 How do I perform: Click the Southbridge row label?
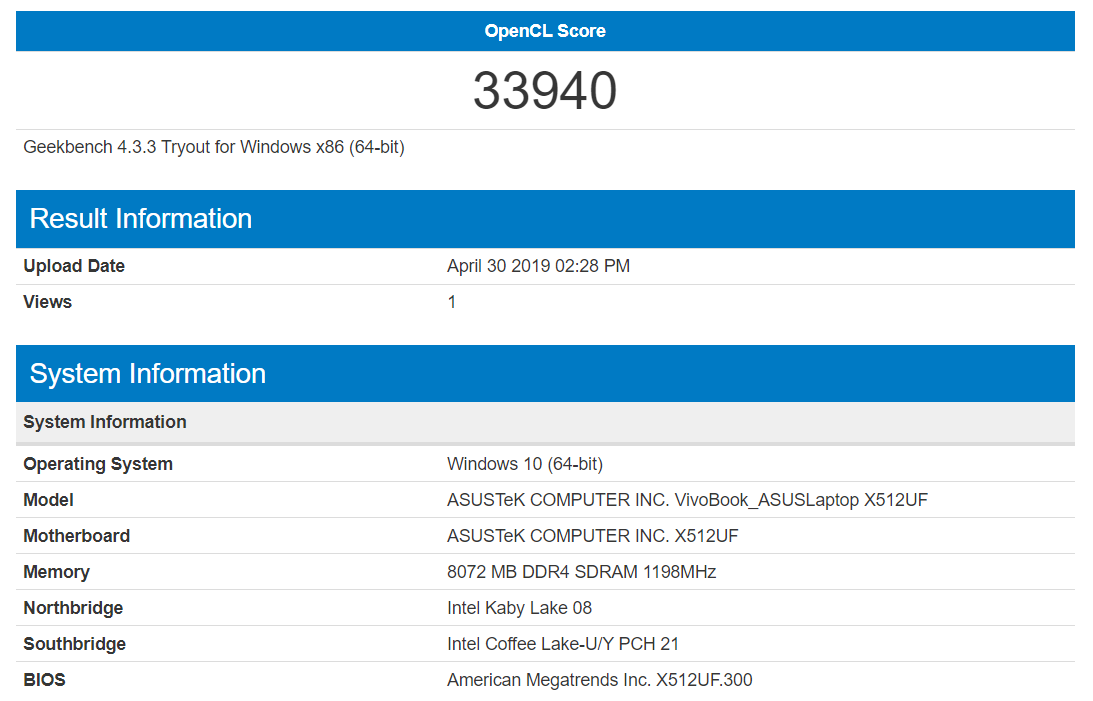pos(75,644)
